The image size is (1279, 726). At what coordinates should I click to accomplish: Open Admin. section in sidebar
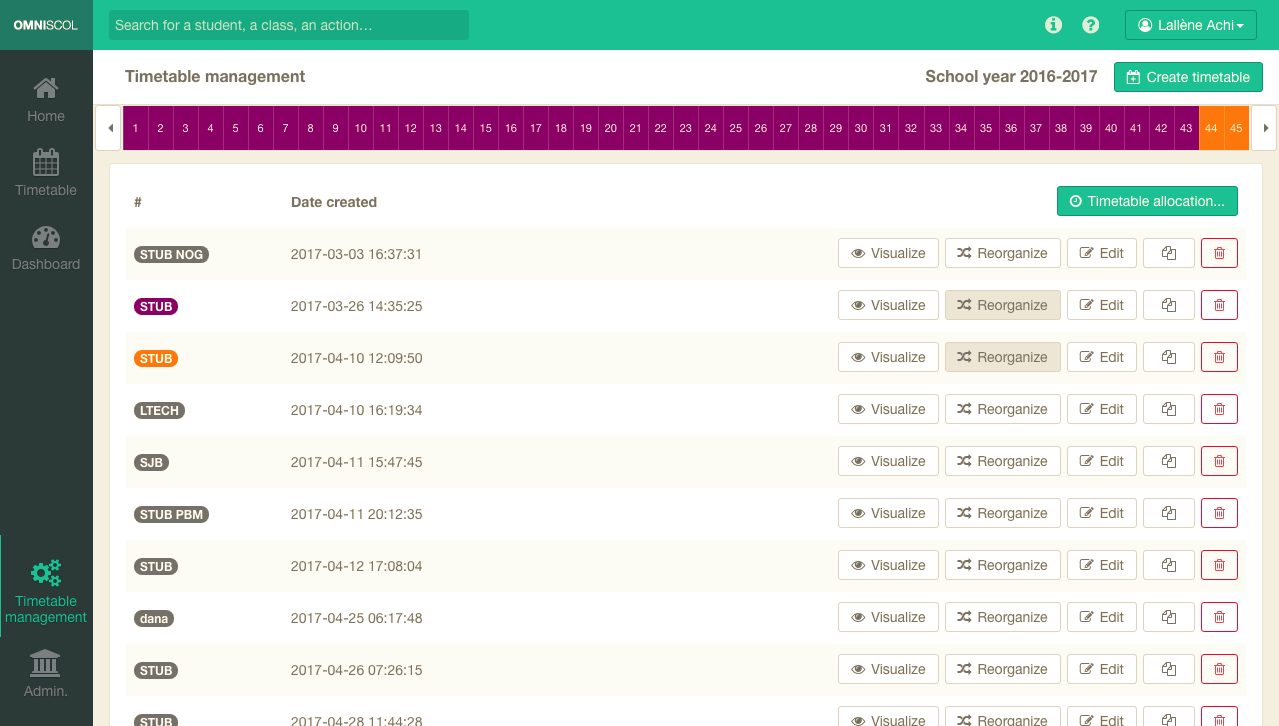46,673
